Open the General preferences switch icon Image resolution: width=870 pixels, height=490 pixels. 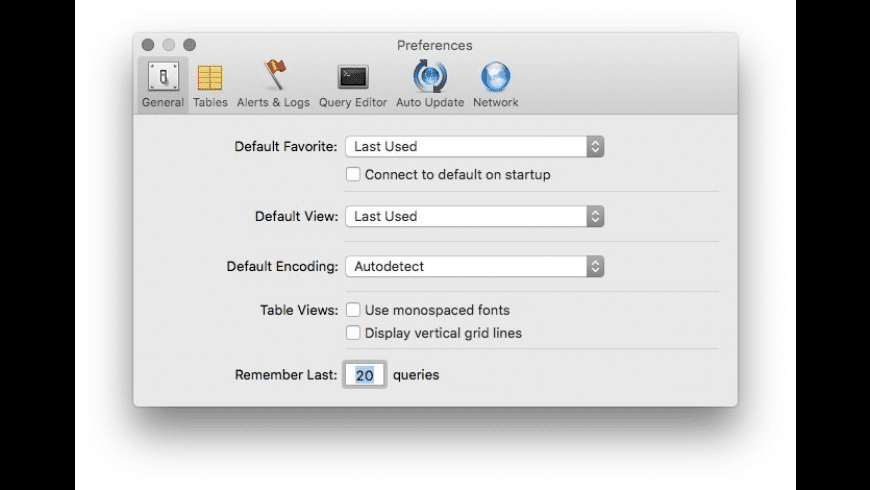[x=163, y=77]
